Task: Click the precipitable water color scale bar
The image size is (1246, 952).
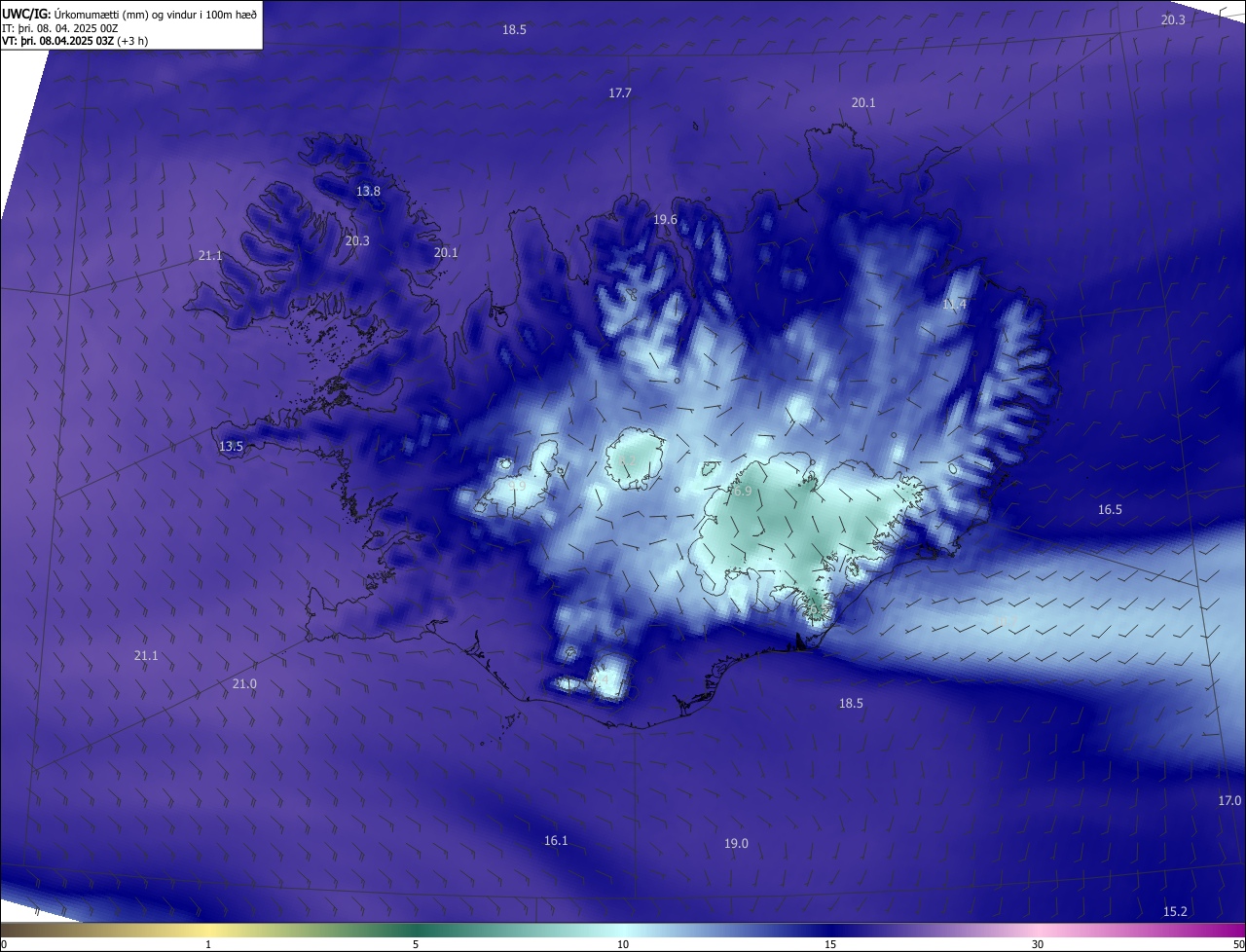Action: (x=623, y=931)
